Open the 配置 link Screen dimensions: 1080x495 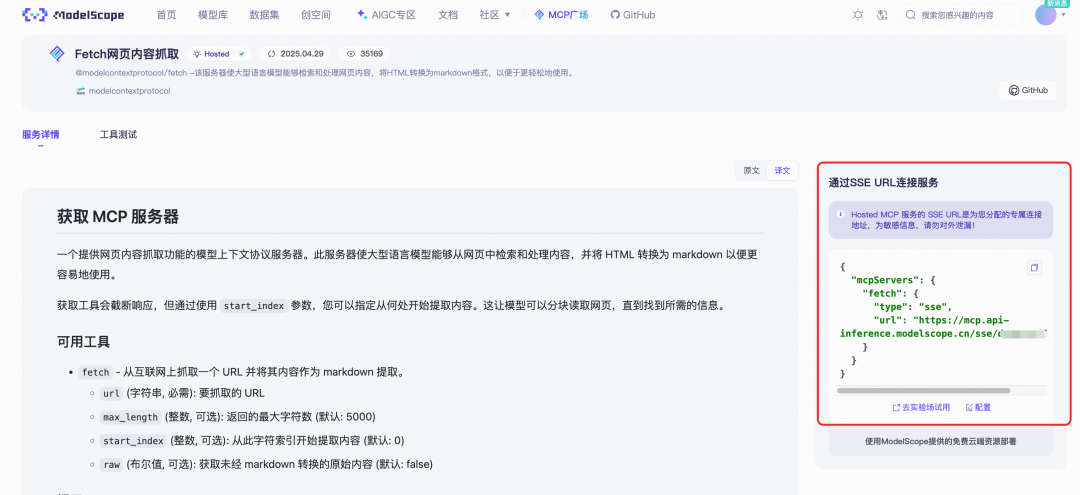(x=979, y=408)
